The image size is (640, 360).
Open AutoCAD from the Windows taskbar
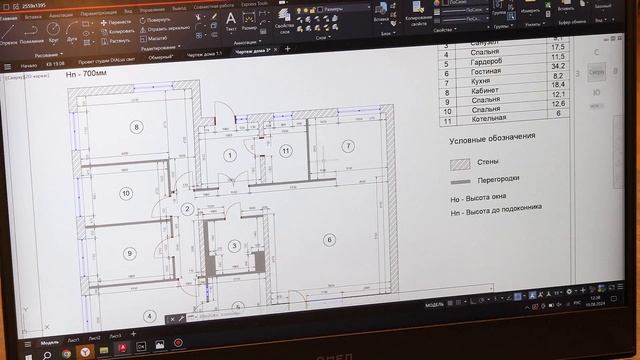(x=122, y=348)
